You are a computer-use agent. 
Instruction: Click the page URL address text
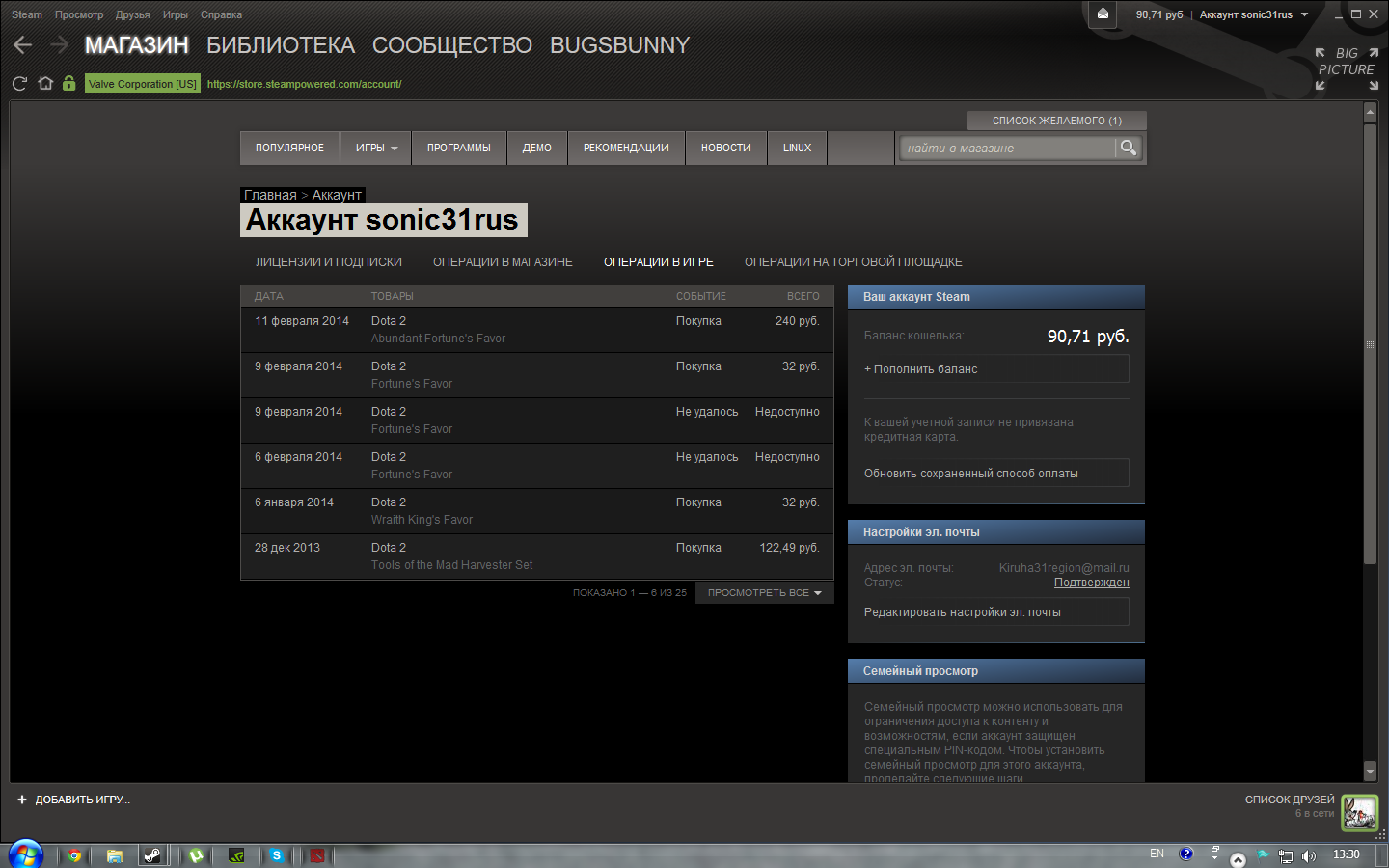point(304,84)
